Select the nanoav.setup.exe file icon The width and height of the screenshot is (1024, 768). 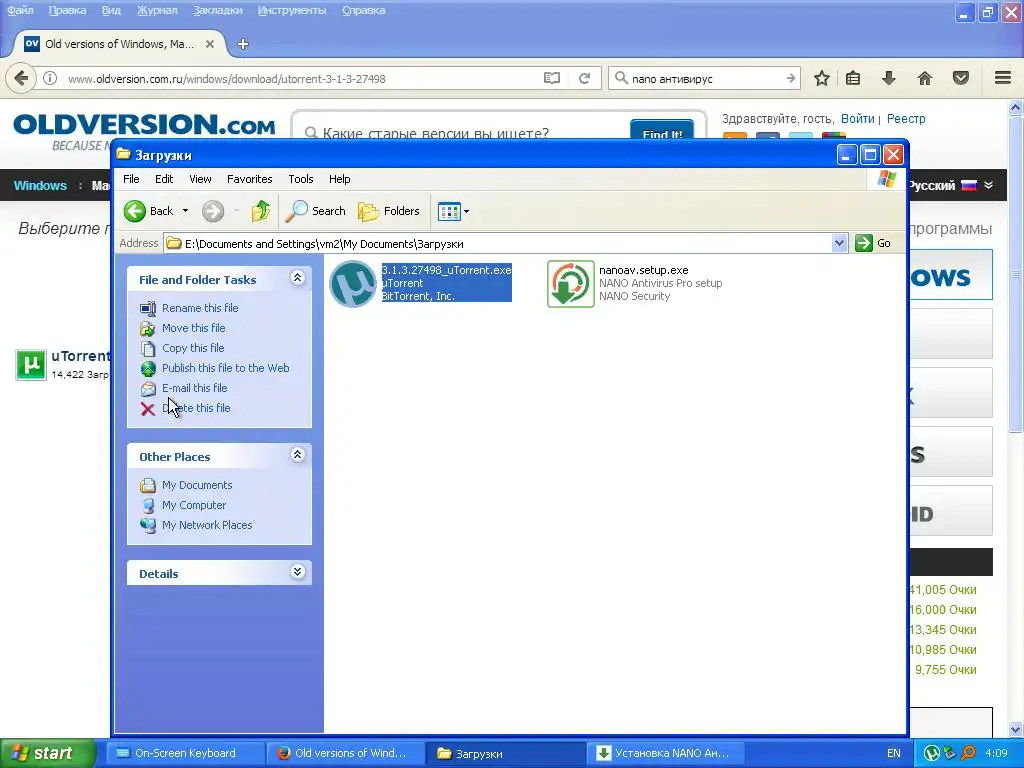(570, 283)
